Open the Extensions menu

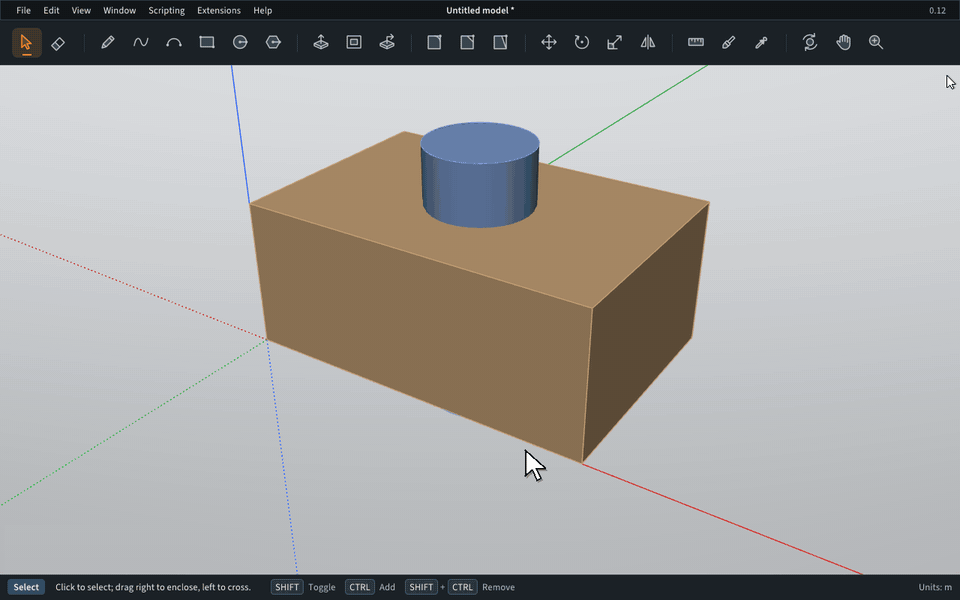click(219, 10)
